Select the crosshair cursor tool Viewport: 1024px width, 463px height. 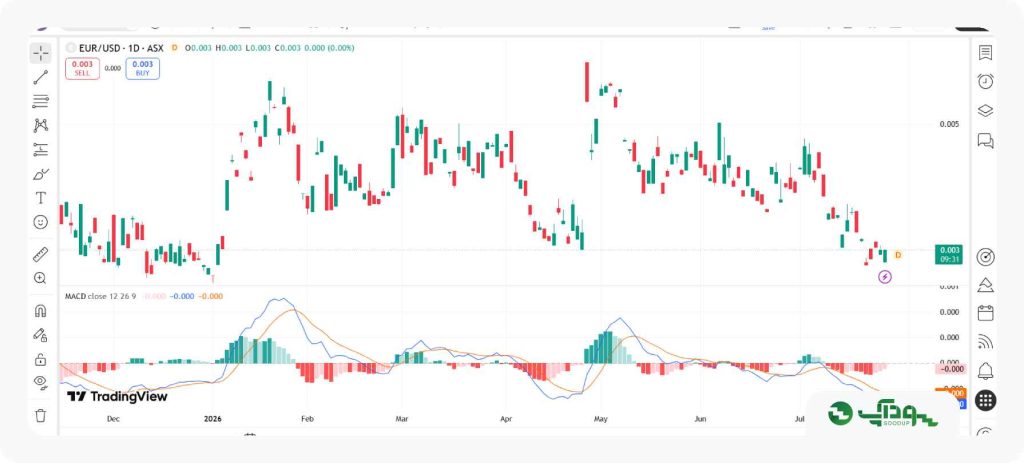[x=40, y=53]
